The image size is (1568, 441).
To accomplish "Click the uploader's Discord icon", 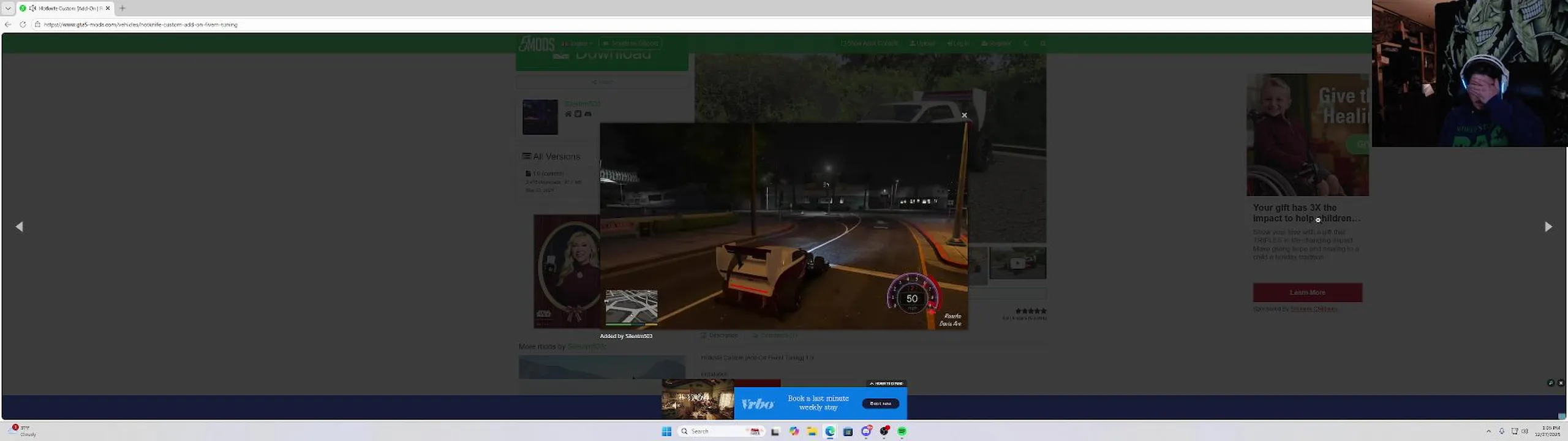I will [x=588, y=114].
